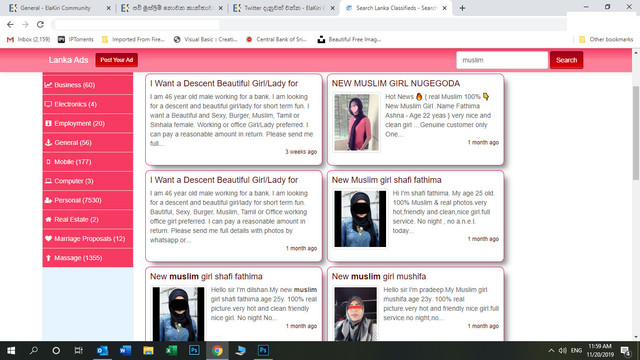
Task: Focus the search field containing muslim
Action: (502, 60)
